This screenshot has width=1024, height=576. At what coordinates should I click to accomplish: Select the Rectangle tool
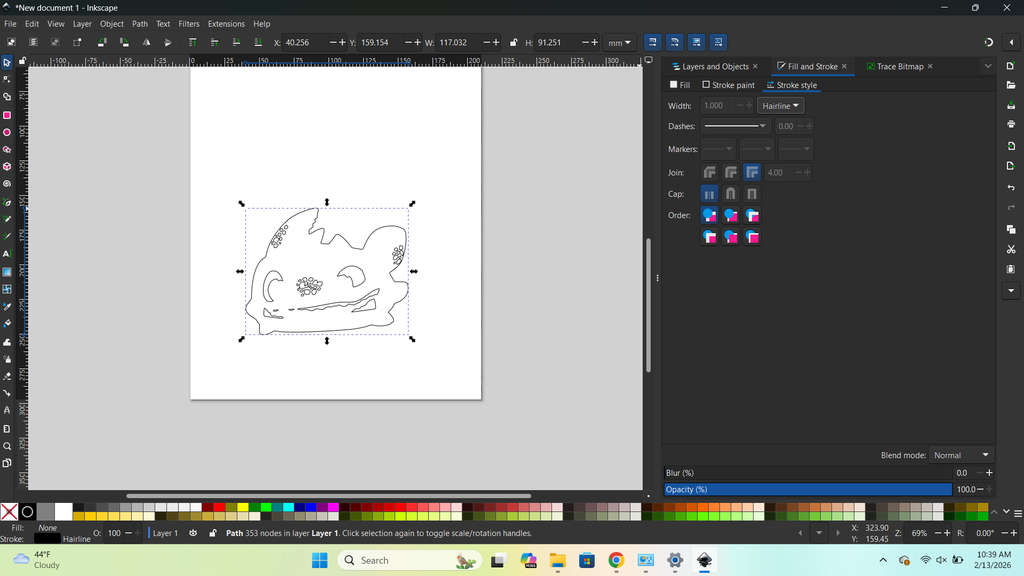coord(7,115)
